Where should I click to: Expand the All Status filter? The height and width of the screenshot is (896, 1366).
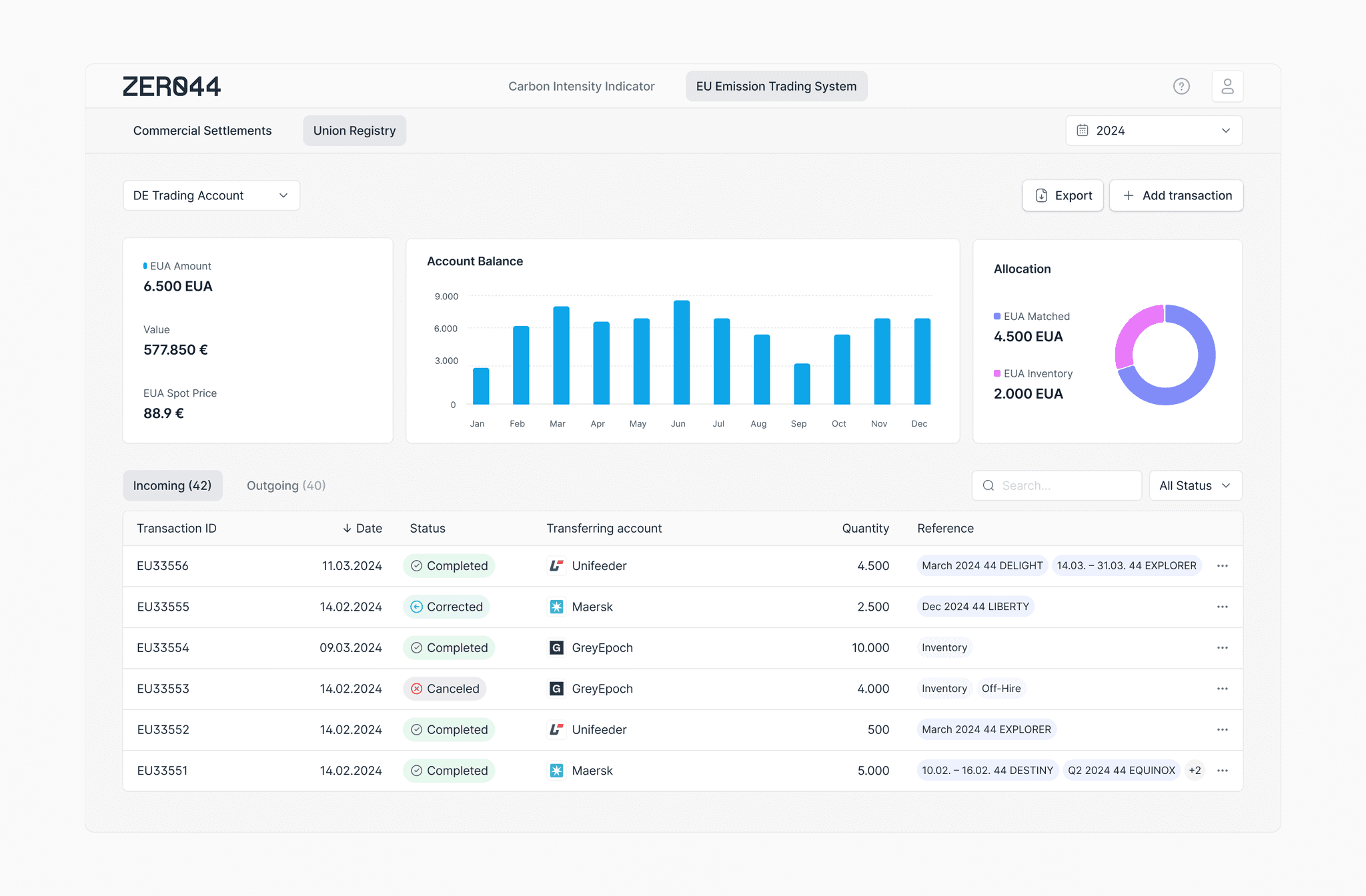coord(1195,485)
